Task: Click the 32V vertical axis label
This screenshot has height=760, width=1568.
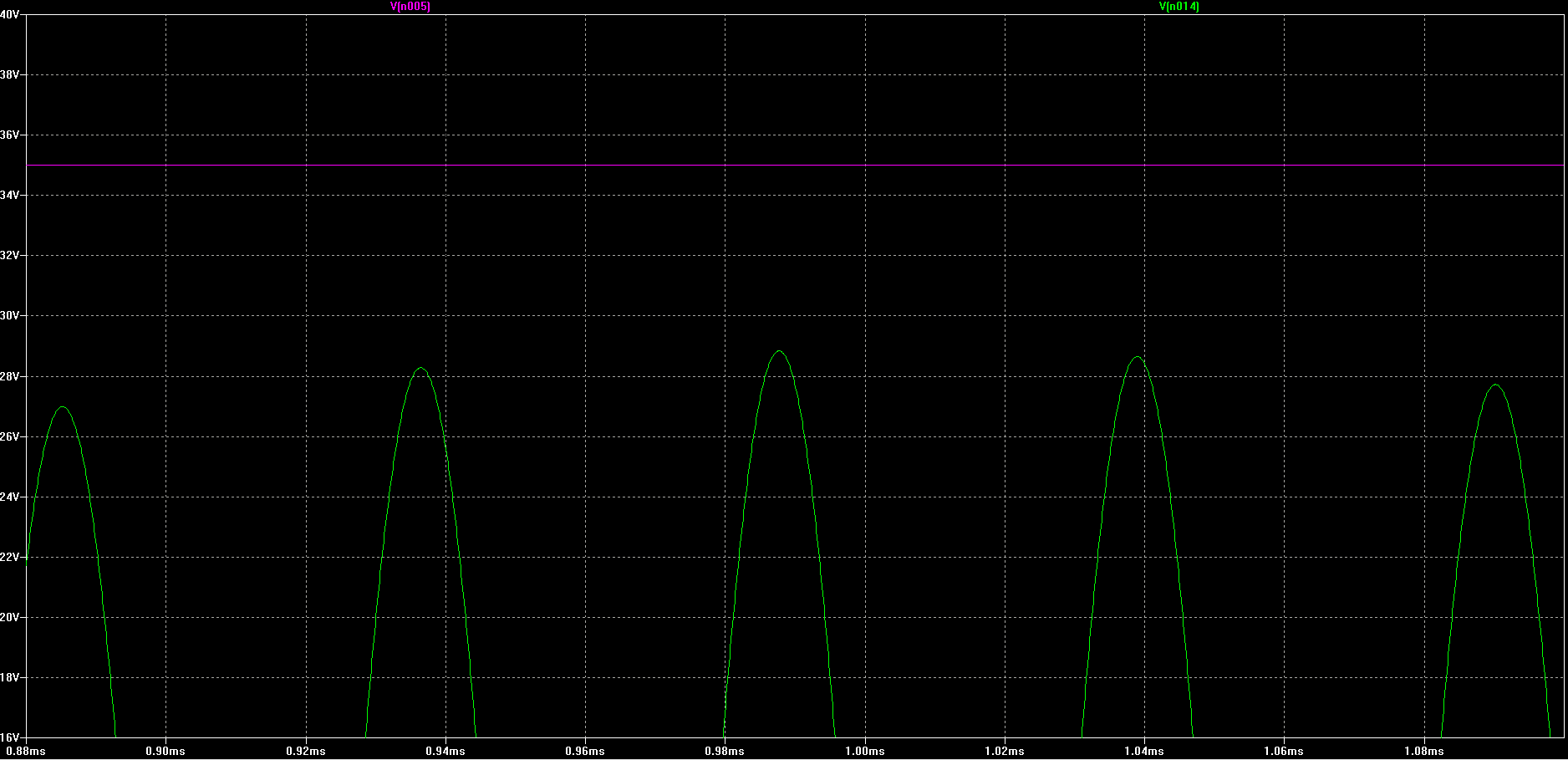Action: [x=9, y=255]
